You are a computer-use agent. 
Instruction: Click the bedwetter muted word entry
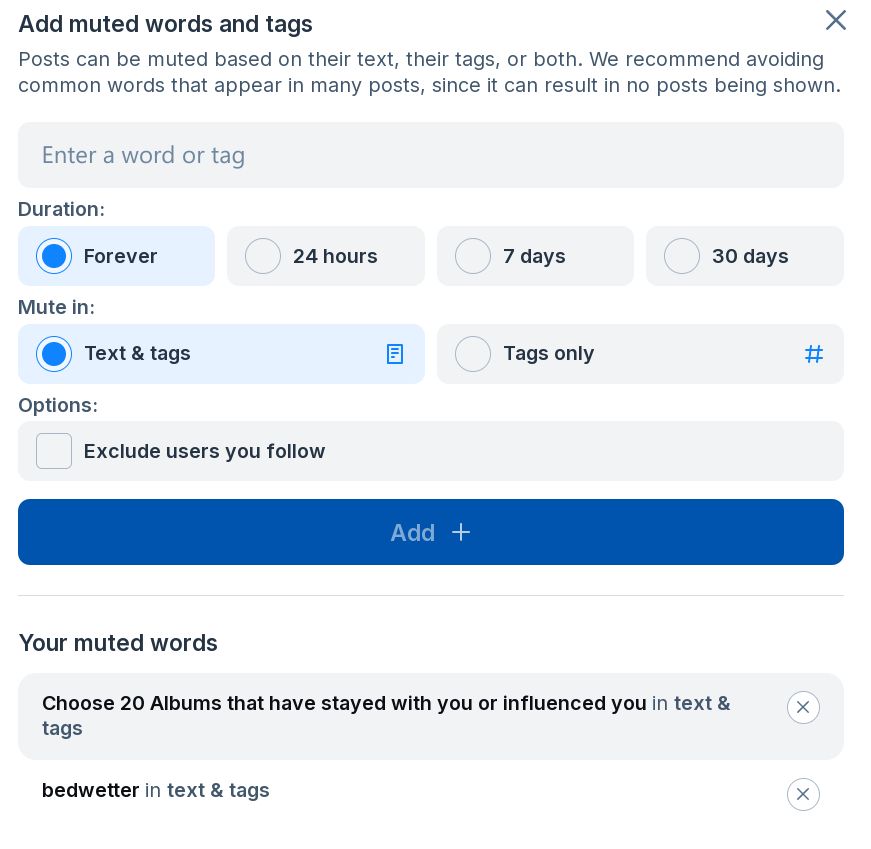tap(91, 790)
